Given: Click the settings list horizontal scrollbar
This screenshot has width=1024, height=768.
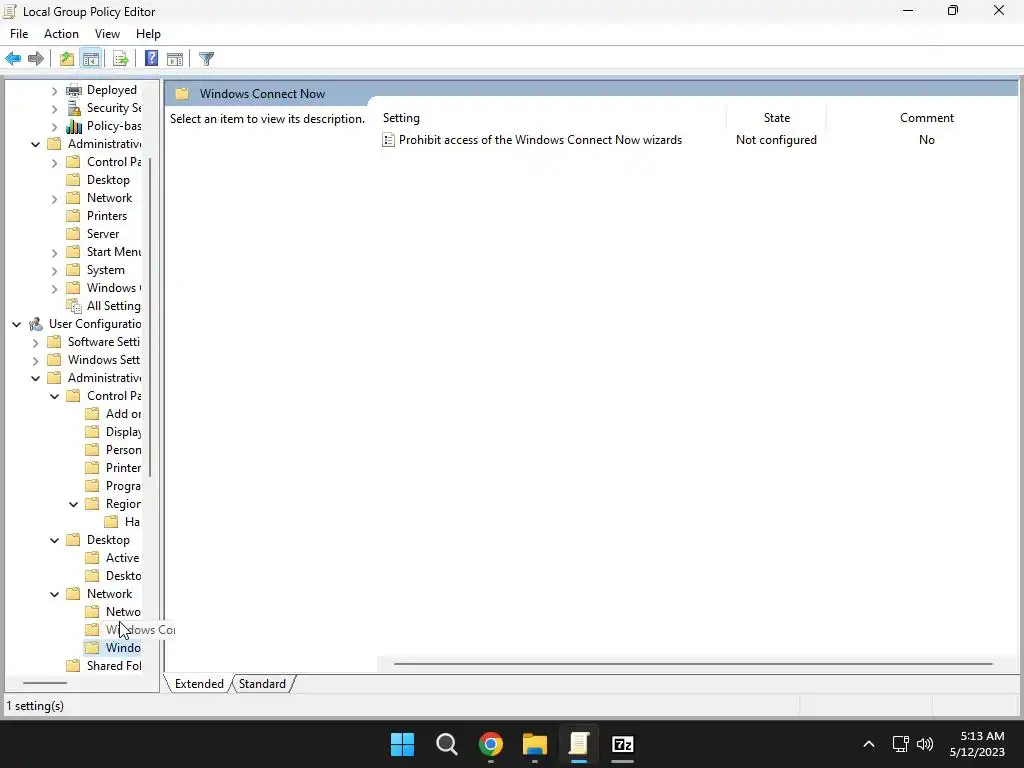Looking at the screenshot, I should coord(693,664).
